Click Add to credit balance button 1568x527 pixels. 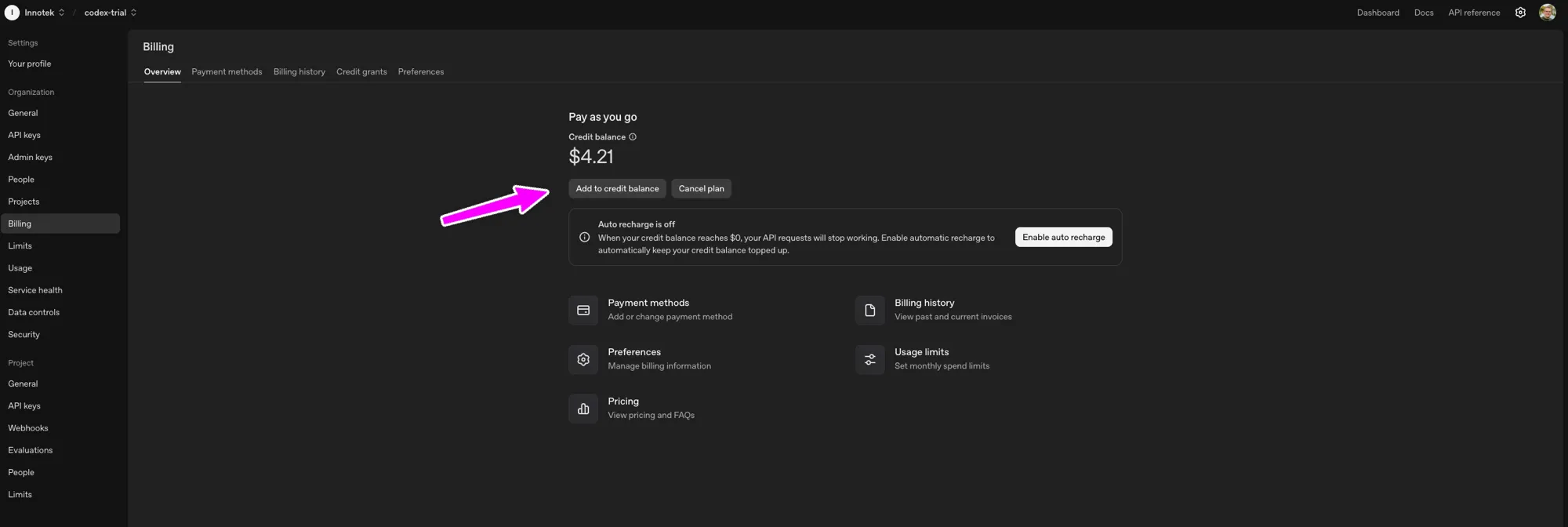pos(617,189)
